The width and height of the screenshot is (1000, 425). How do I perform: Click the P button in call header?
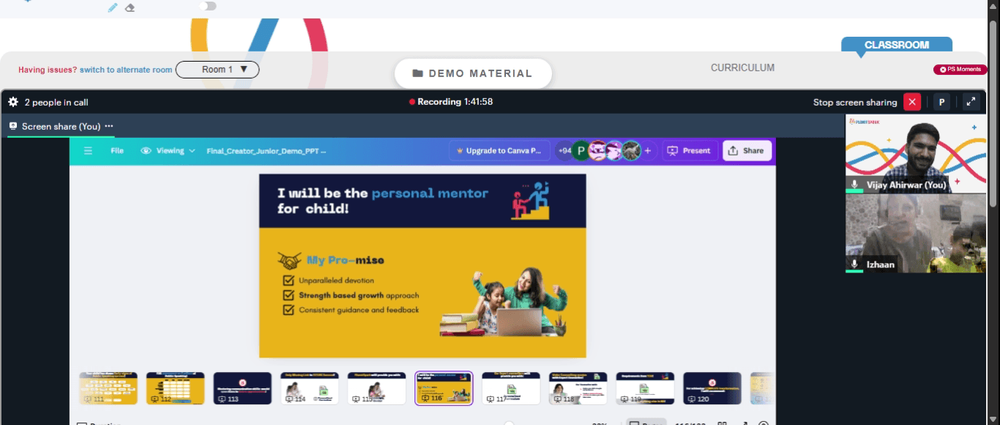tap(942, 102)
